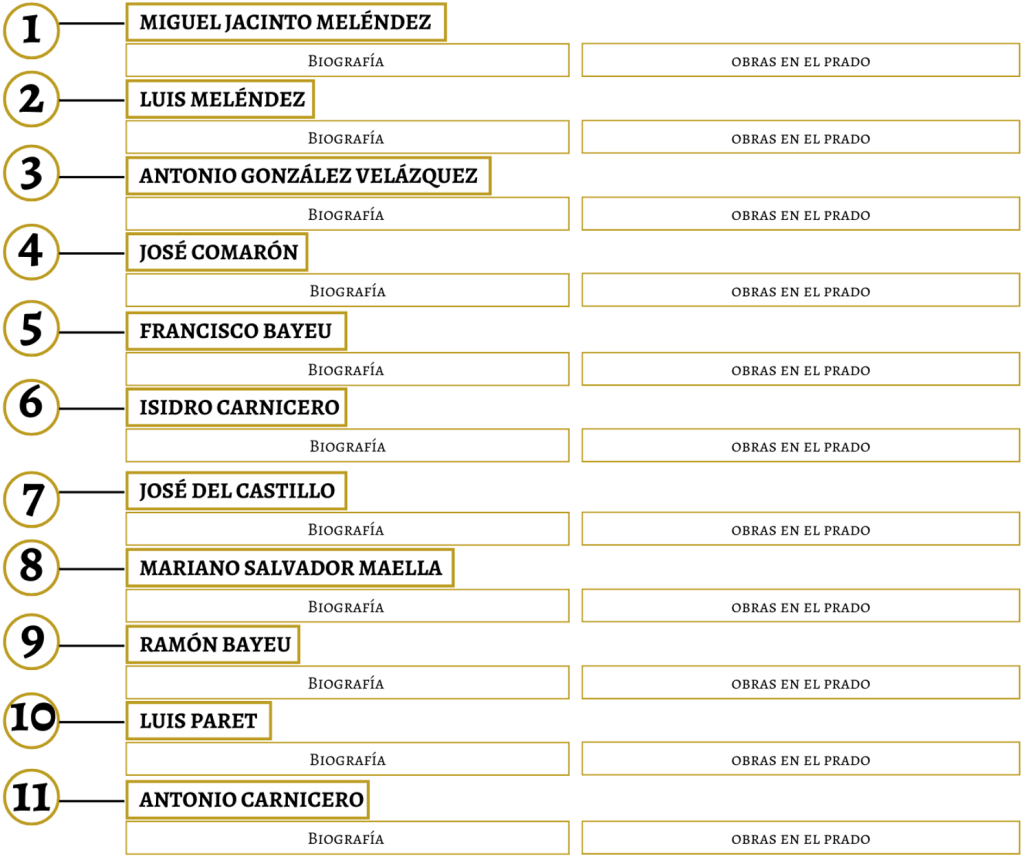The image size is (1024, 859).
Task: Click the number 11 circle badge
Action: pos(32,798)
